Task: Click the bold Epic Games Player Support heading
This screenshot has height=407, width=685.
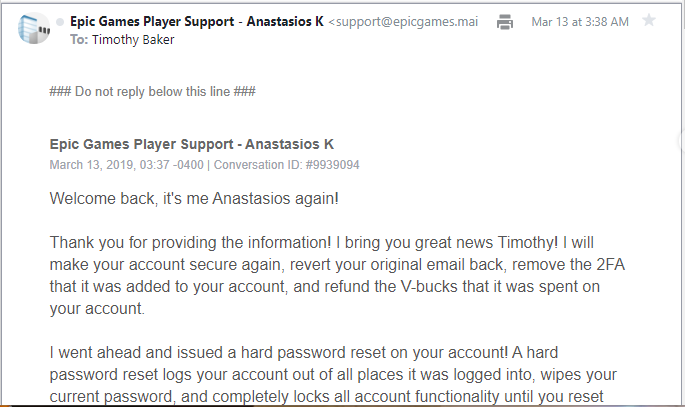Action: tap(192, 144)
